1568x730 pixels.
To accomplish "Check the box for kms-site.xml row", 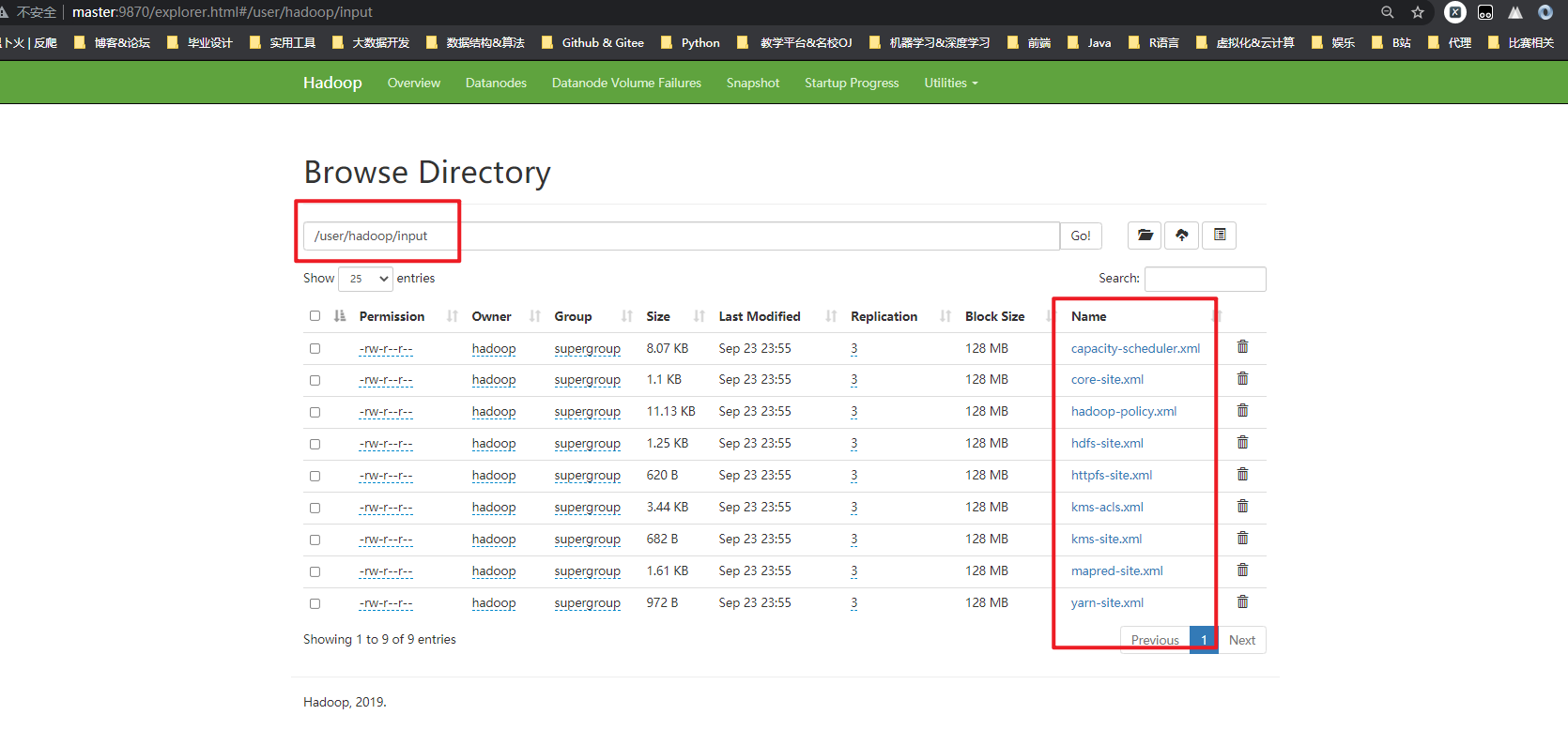I will pyautogui.click(x=315, y=540).
